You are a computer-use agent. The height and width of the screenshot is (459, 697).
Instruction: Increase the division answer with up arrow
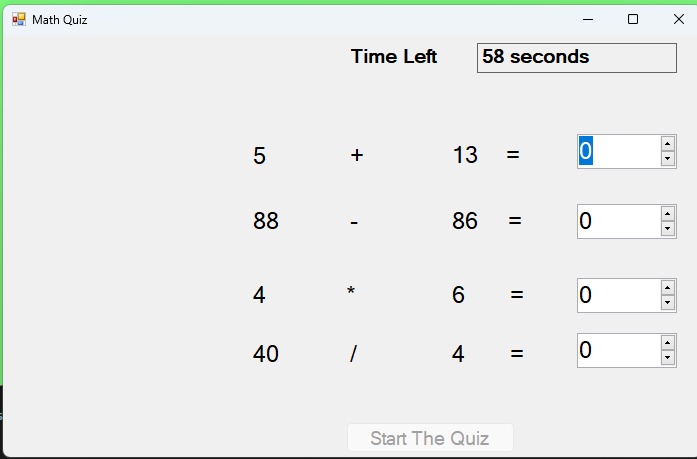[x=667, y=342]
